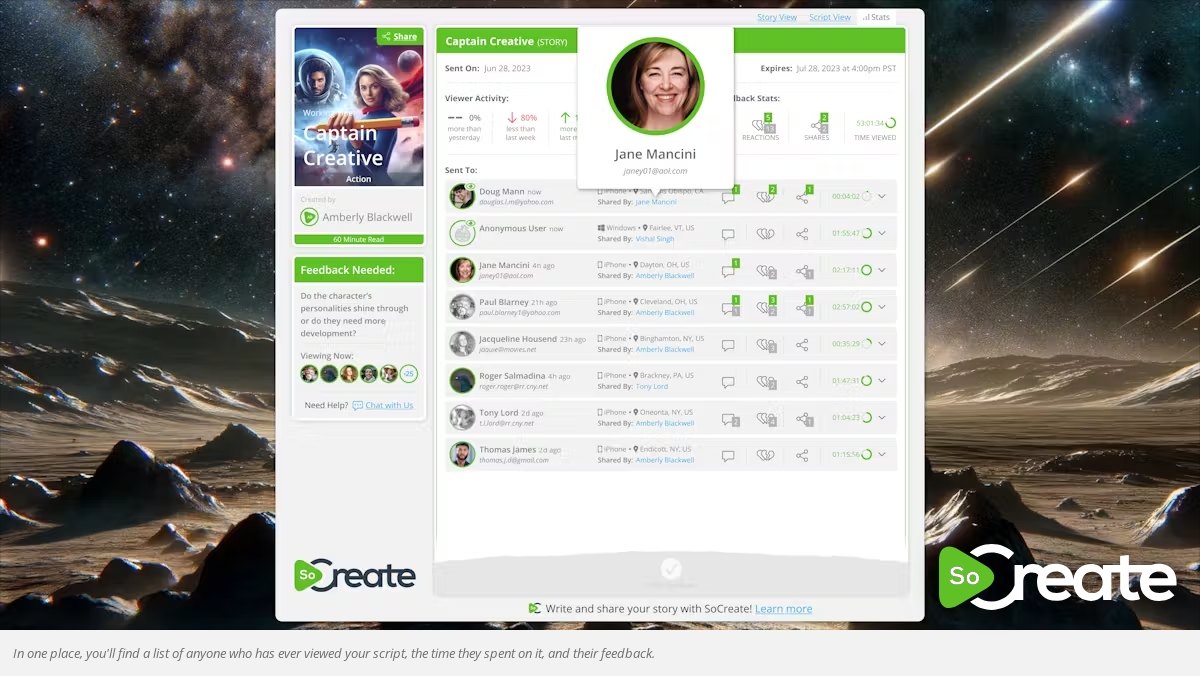Click the Chat with Us speech bubble icon
The width and height of the screenshot is (1200, 676).
pos(357,405)
